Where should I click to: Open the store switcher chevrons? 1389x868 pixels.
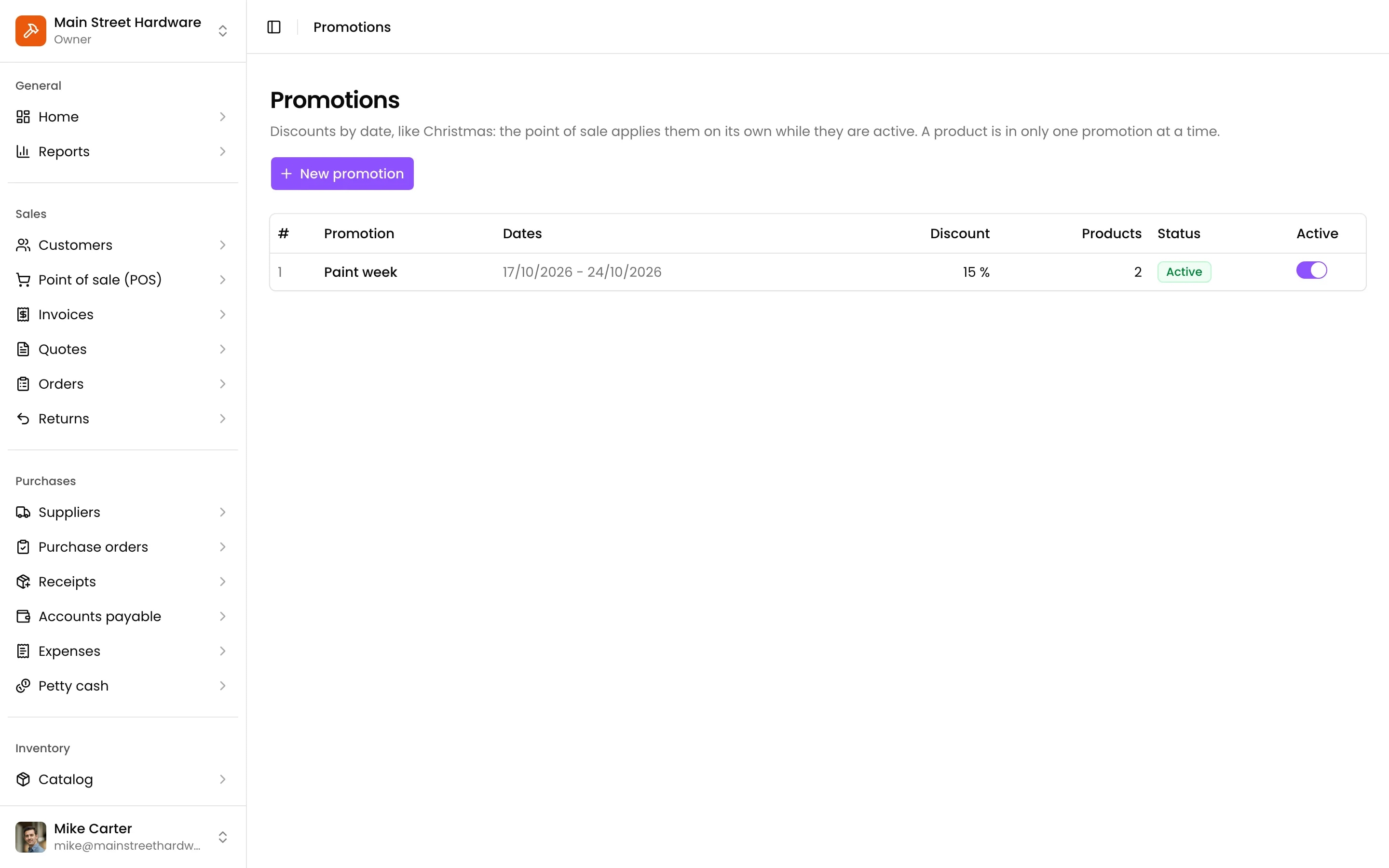point(223,30)
